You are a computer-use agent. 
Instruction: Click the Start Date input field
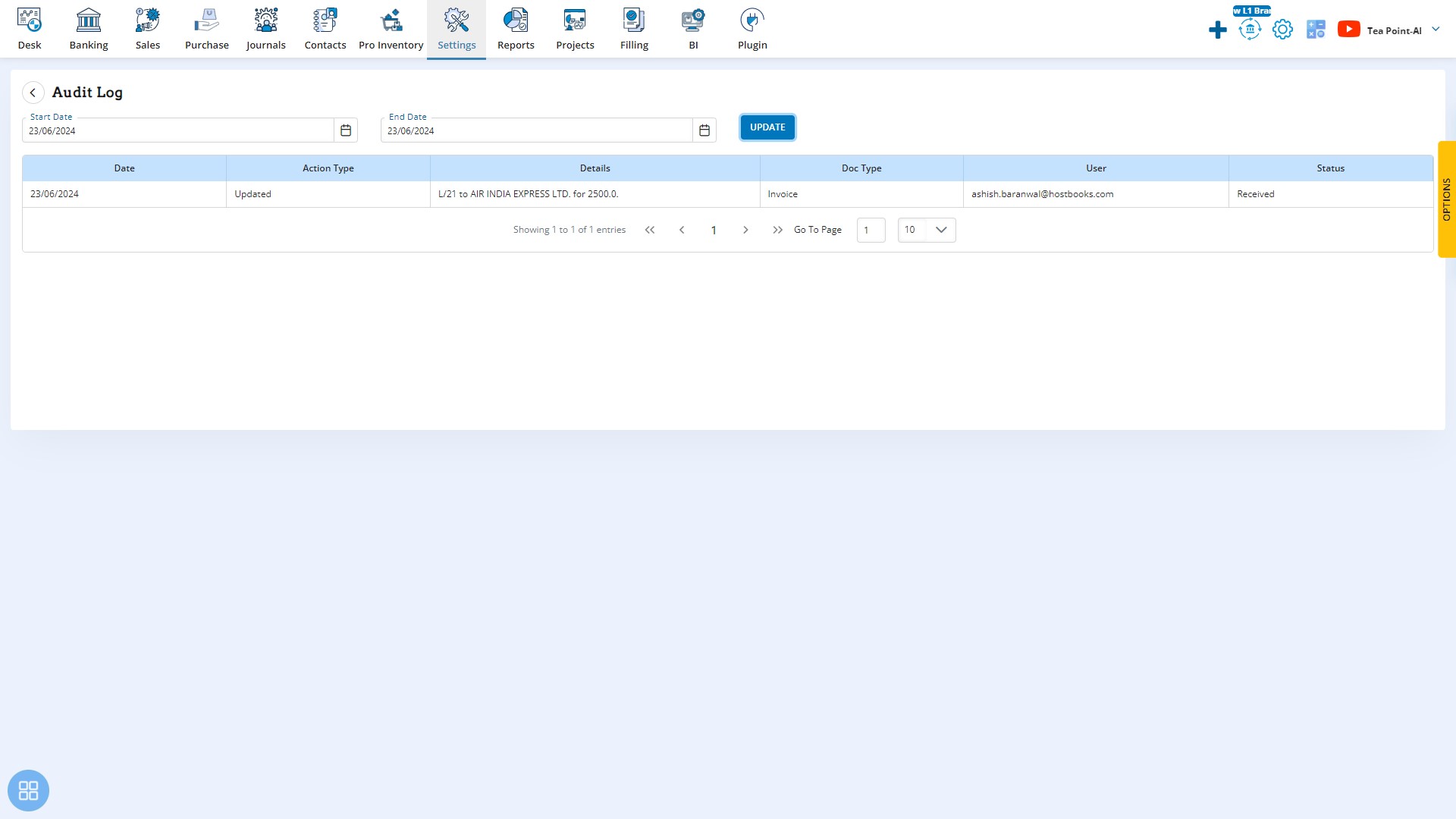pyautogui.click(x=178, y=130)
